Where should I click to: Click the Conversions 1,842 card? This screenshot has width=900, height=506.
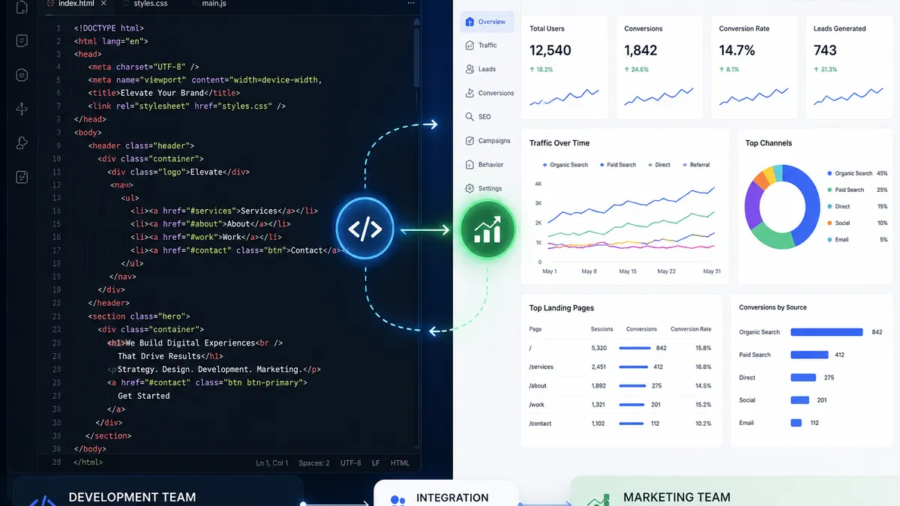coord(659,67)
